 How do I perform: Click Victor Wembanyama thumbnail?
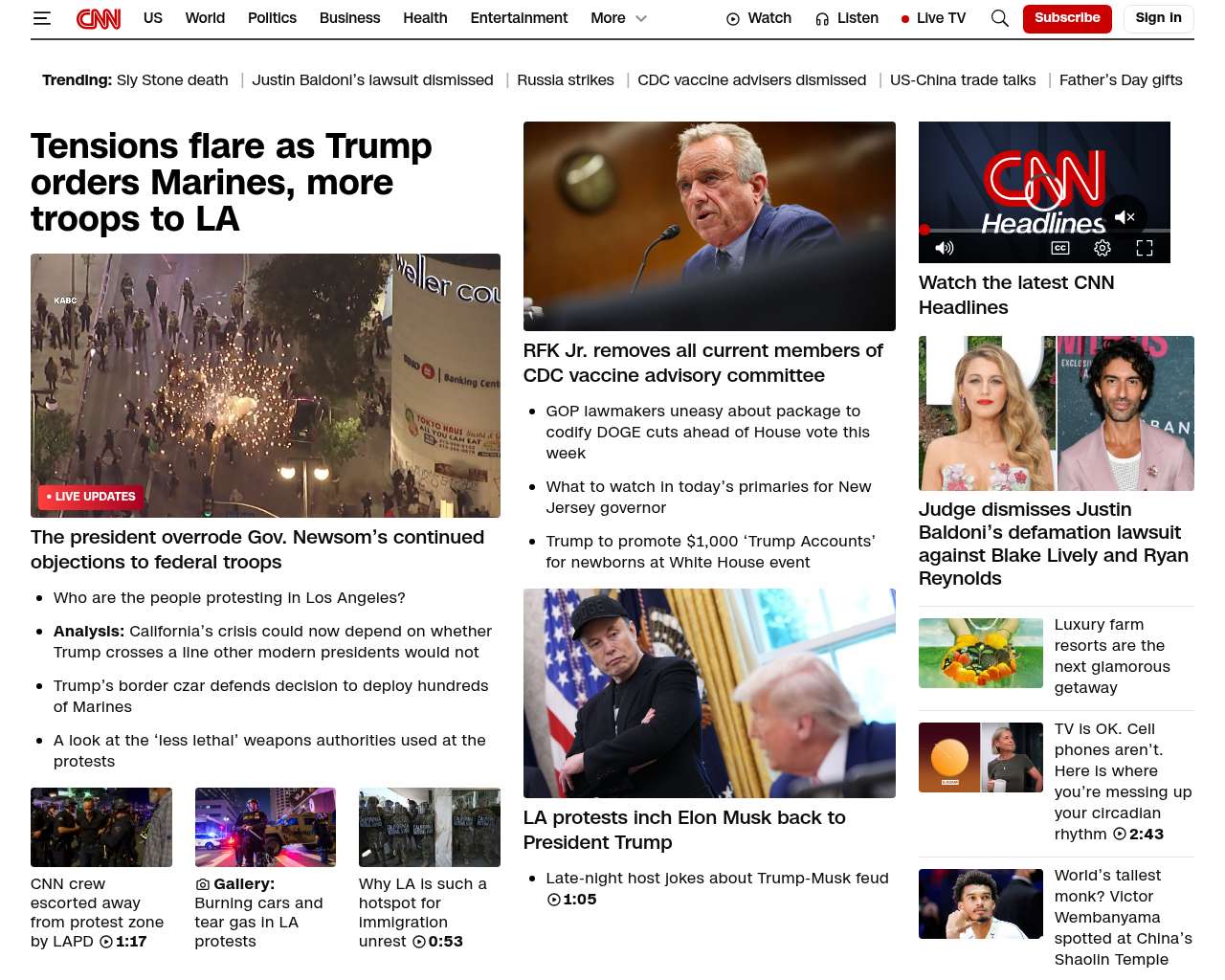pos(981,903)
